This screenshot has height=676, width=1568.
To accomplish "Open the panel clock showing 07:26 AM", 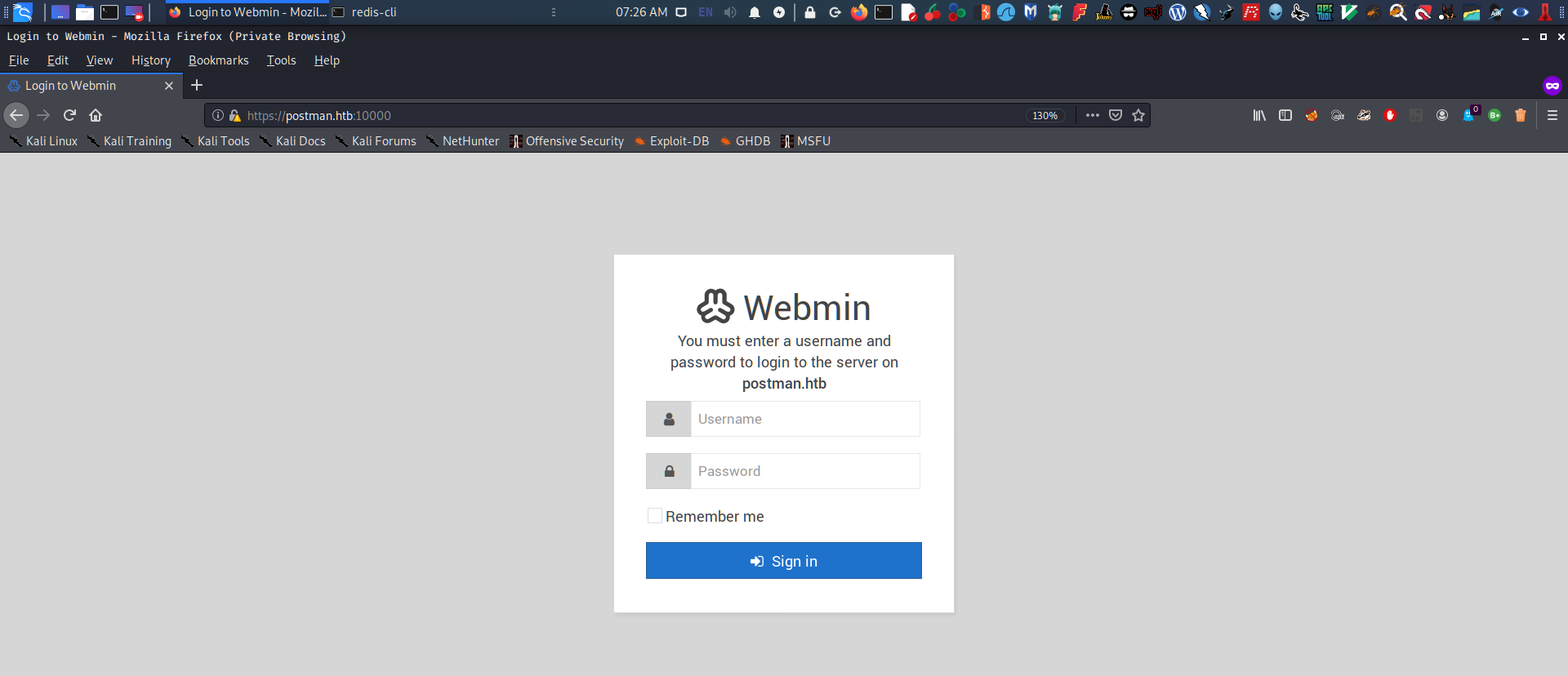I will tap(641, 12).
